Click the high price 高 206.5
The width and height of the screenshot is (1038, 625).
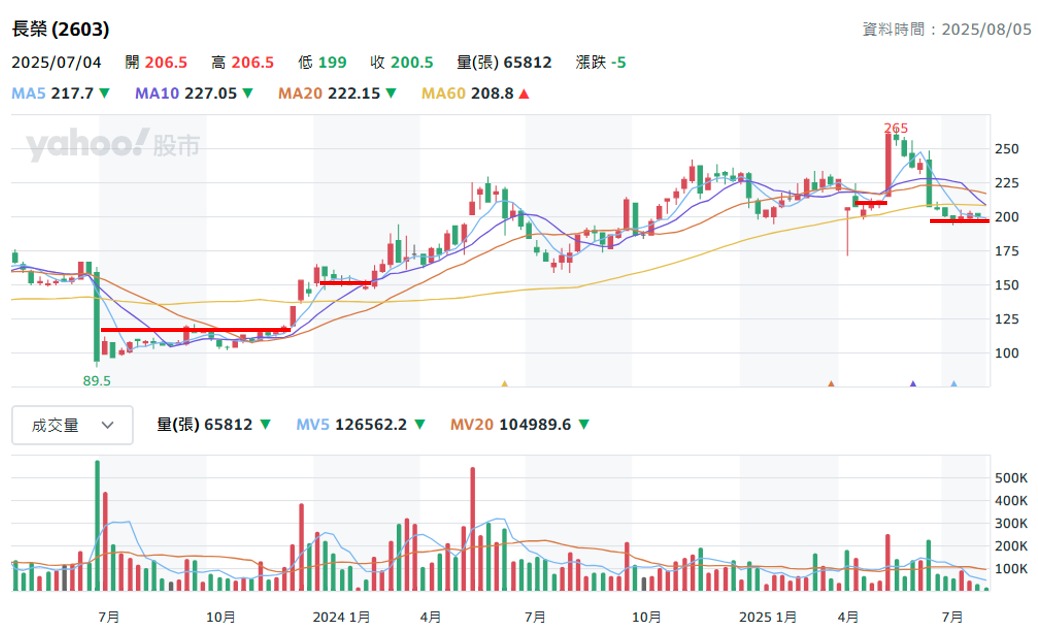[x=242, y=62]
